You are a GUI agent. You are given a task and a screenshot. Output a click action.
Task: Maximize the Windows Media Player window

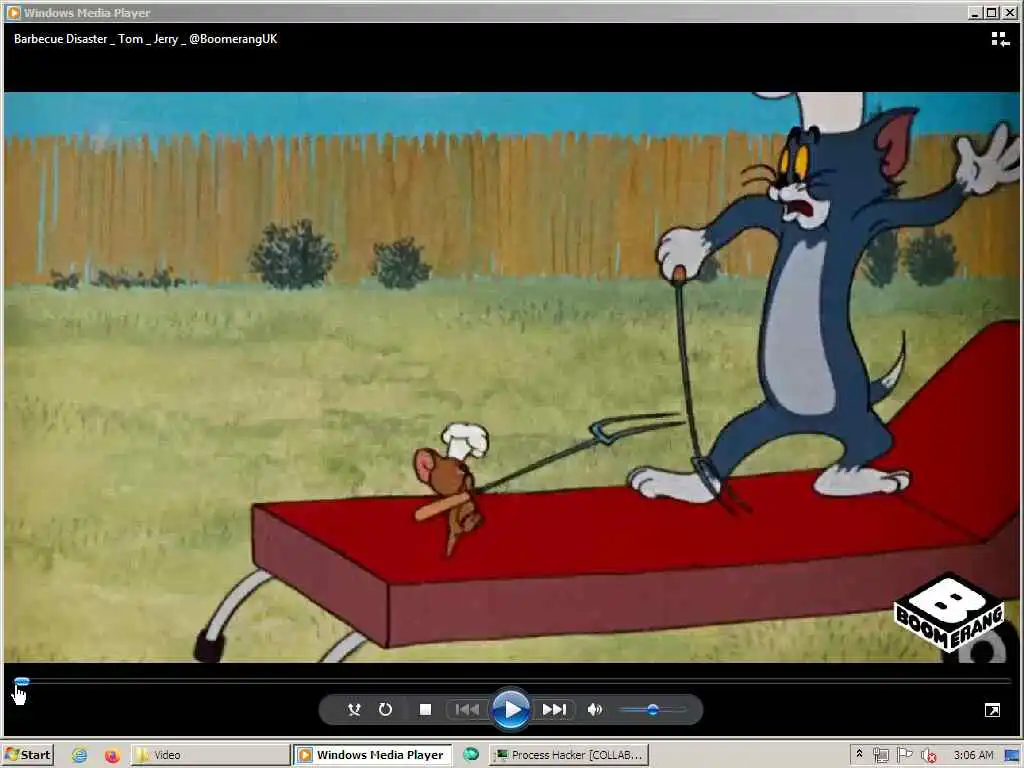tap(991, 12)
